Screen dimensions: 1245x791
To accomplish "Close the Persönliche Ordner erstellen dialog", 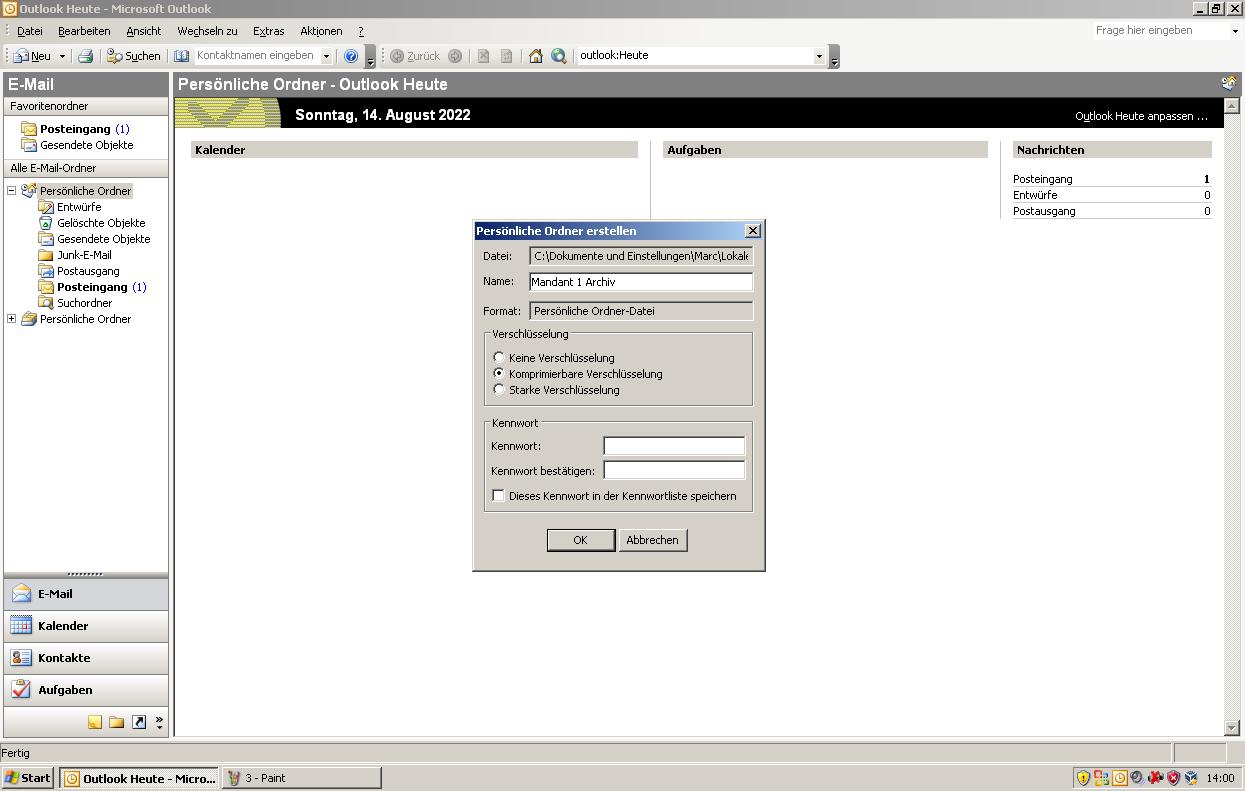I will click(753, 231).
